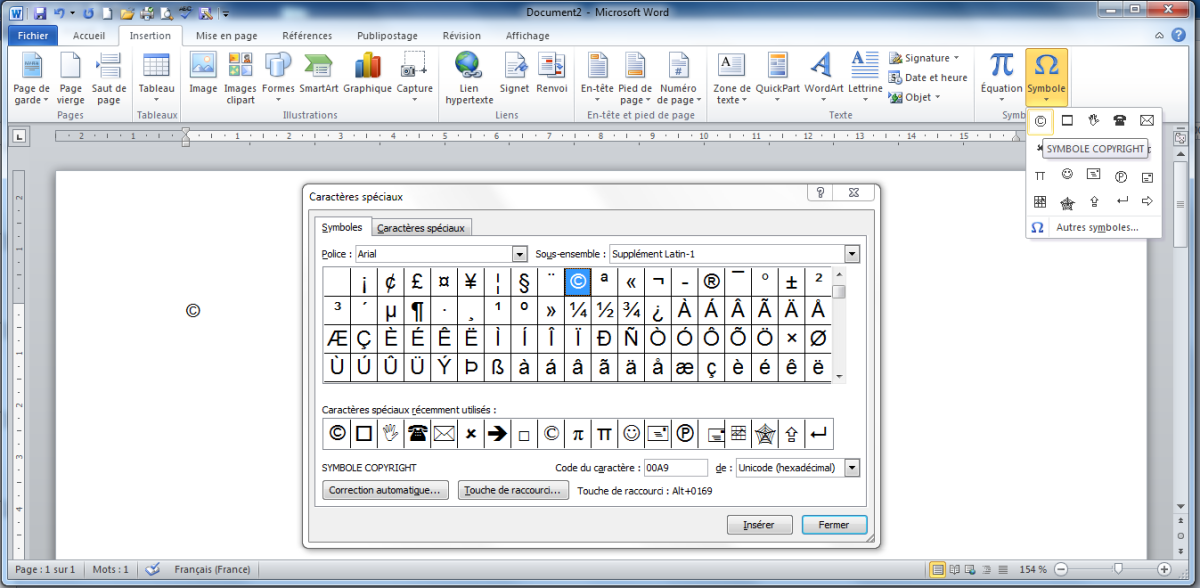Pick the spider web symbol in the Symbole gallery

point(1067,202)
